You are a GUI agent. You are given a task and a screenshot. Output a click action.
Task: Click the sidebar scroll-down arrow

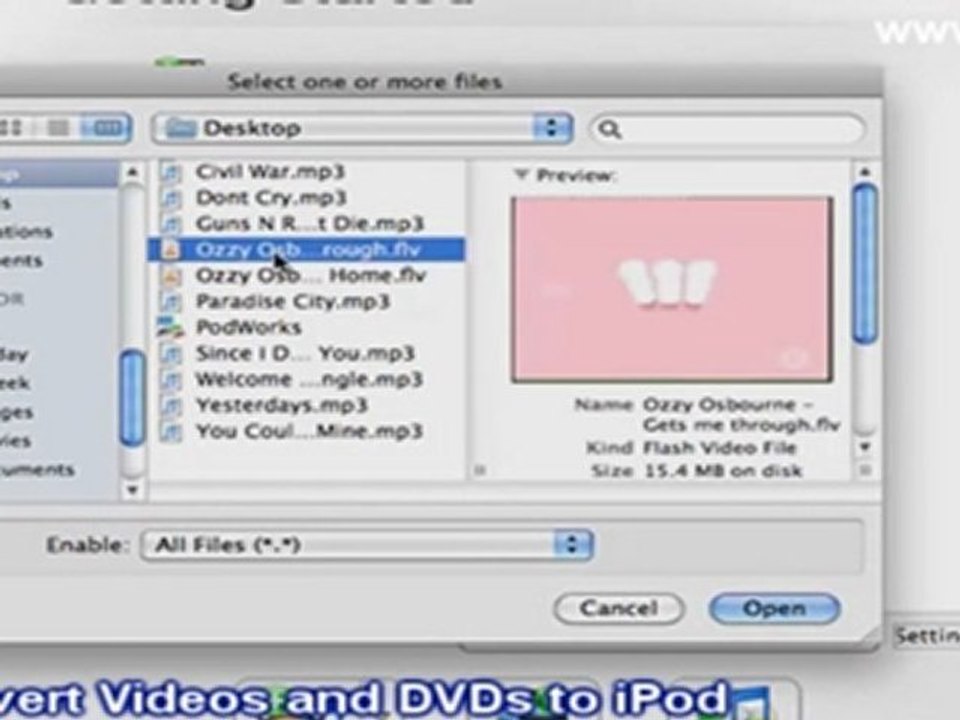coord(132,489)
